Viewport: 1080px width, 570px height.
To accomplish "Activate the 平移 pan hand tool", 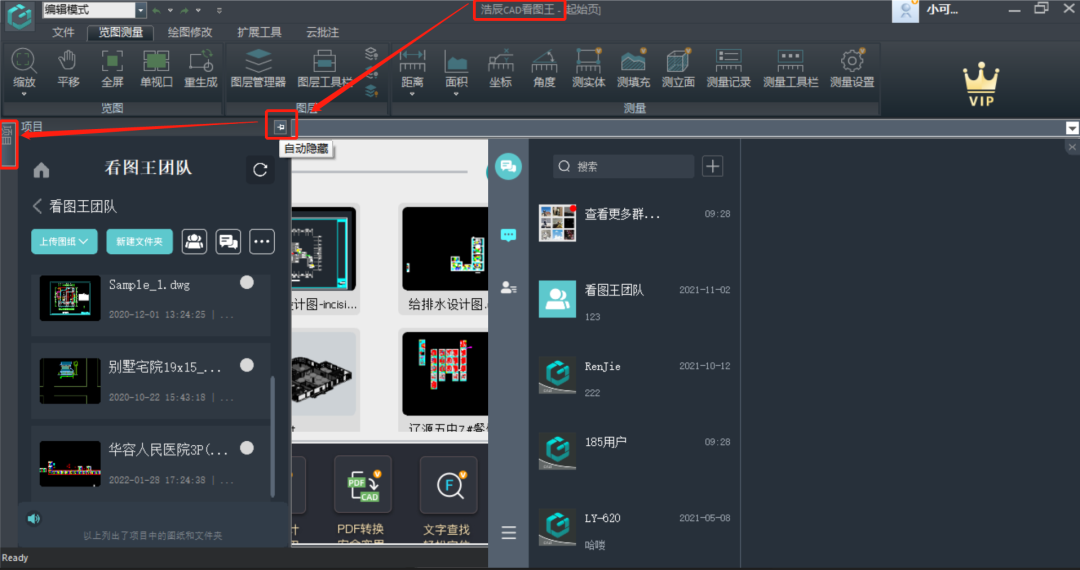I will pyautogui.click(x=68, y=69).
